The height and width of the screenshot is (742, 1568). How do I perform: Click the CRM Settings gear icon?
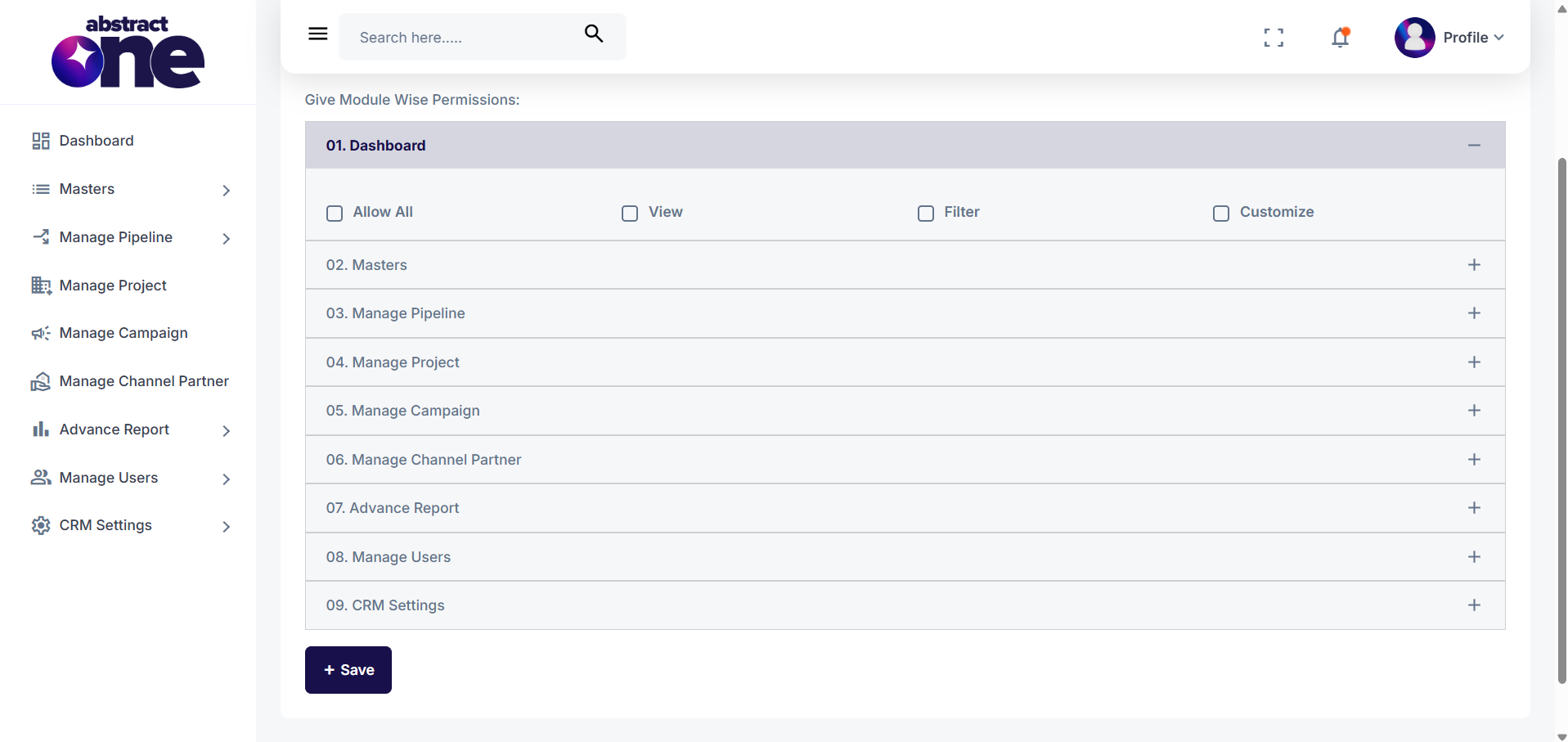(41, 525)
